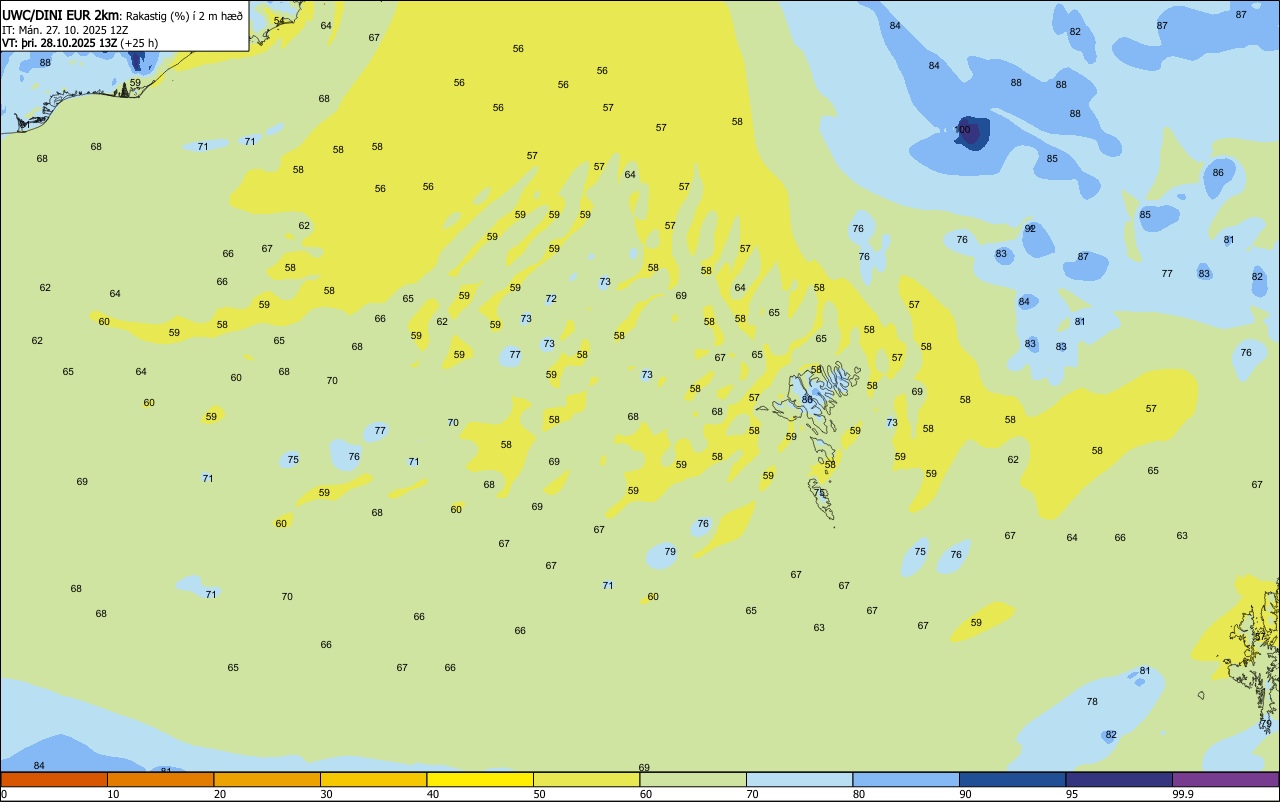Click the 30 legend tick label
Screen dimensions: 1280x802
[x=326, y=794]
